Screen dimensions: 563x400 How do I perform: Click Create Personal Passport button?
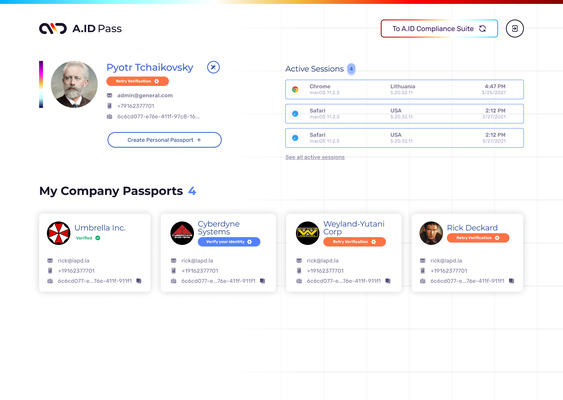[x=164, y=140]
